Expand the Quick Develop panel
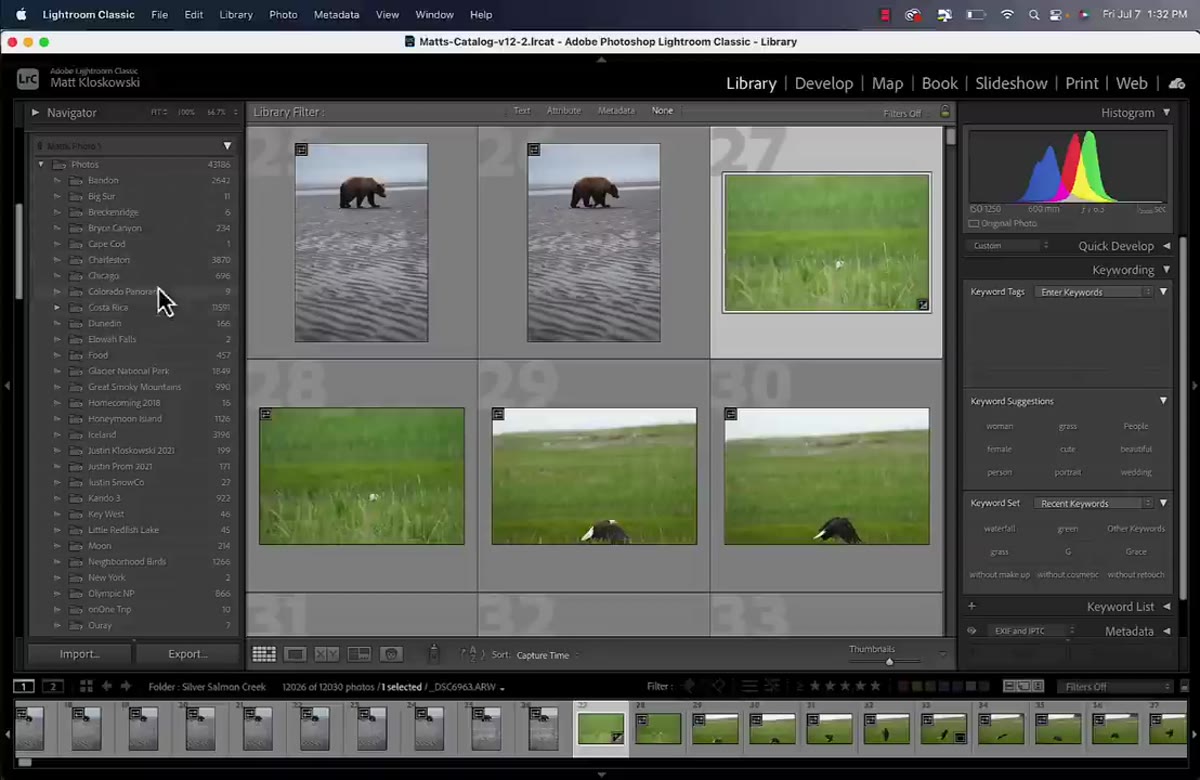Image resolution: width=1200 pixels, height=780 pixels. [x=1166, y=246]
